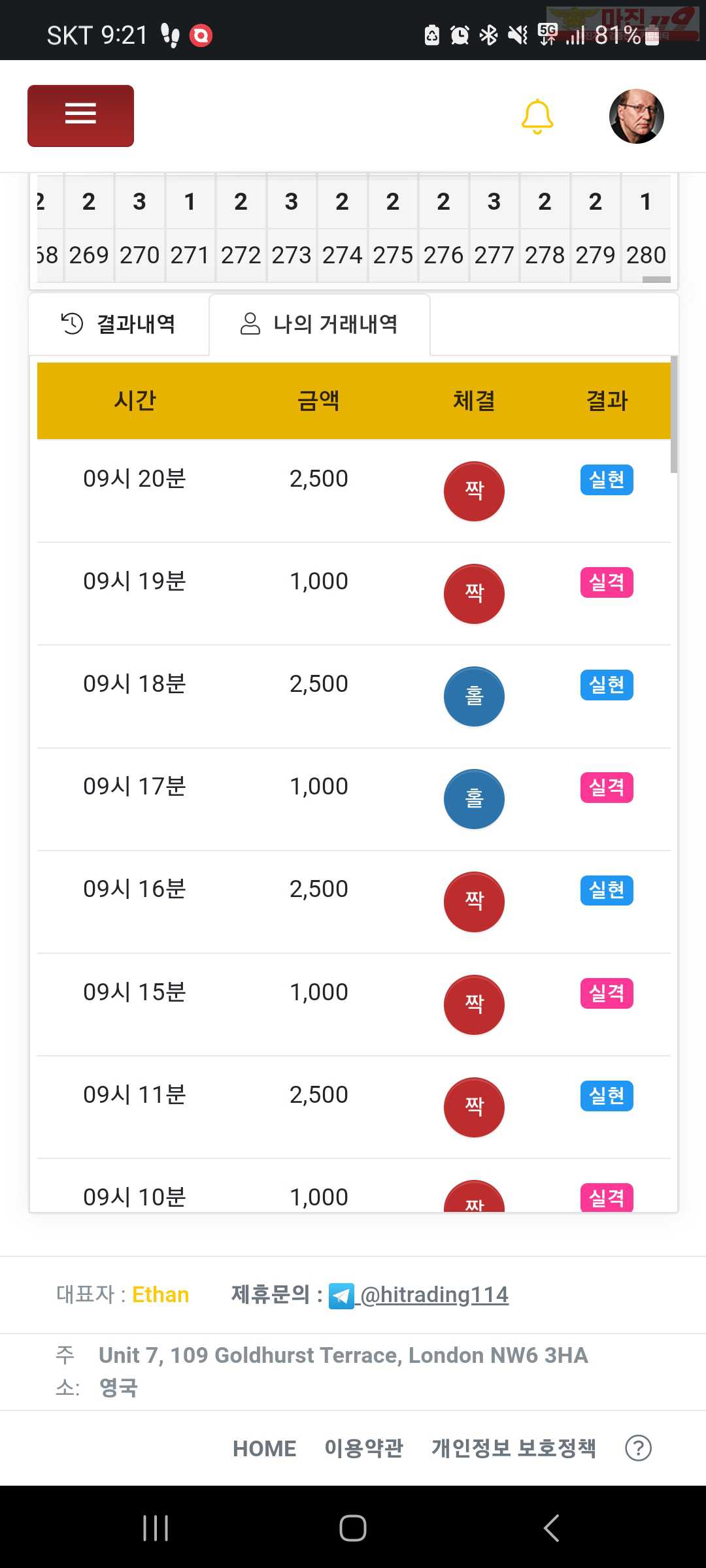Open the 이용약관 terms link
Screen dimensions: 706x1568
click(364, 1448)
